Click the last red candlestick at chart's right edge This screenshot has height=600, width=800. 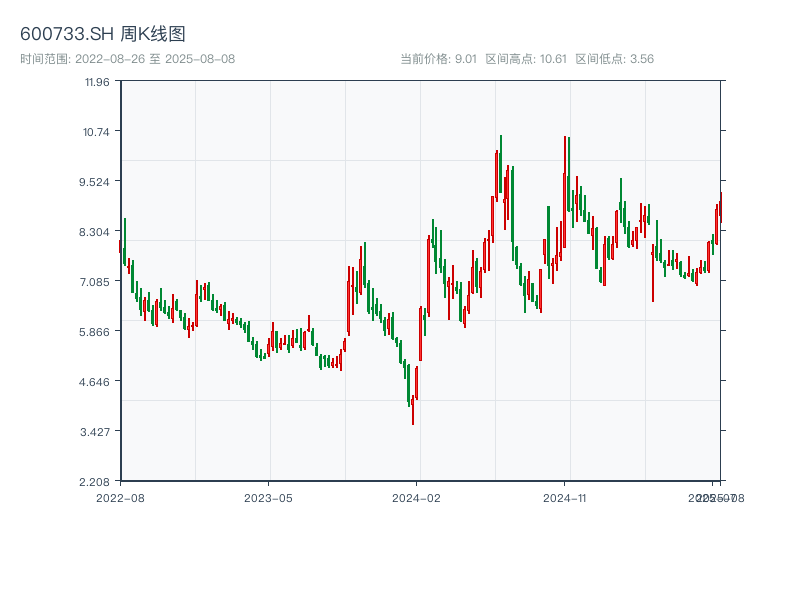point(721,207)
